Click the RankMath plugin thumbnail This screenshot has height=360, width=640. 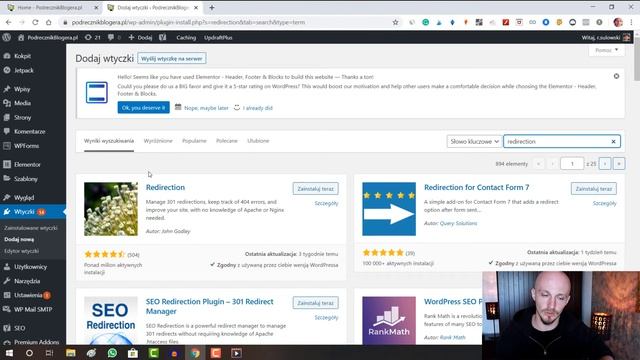tap(389, 320)
